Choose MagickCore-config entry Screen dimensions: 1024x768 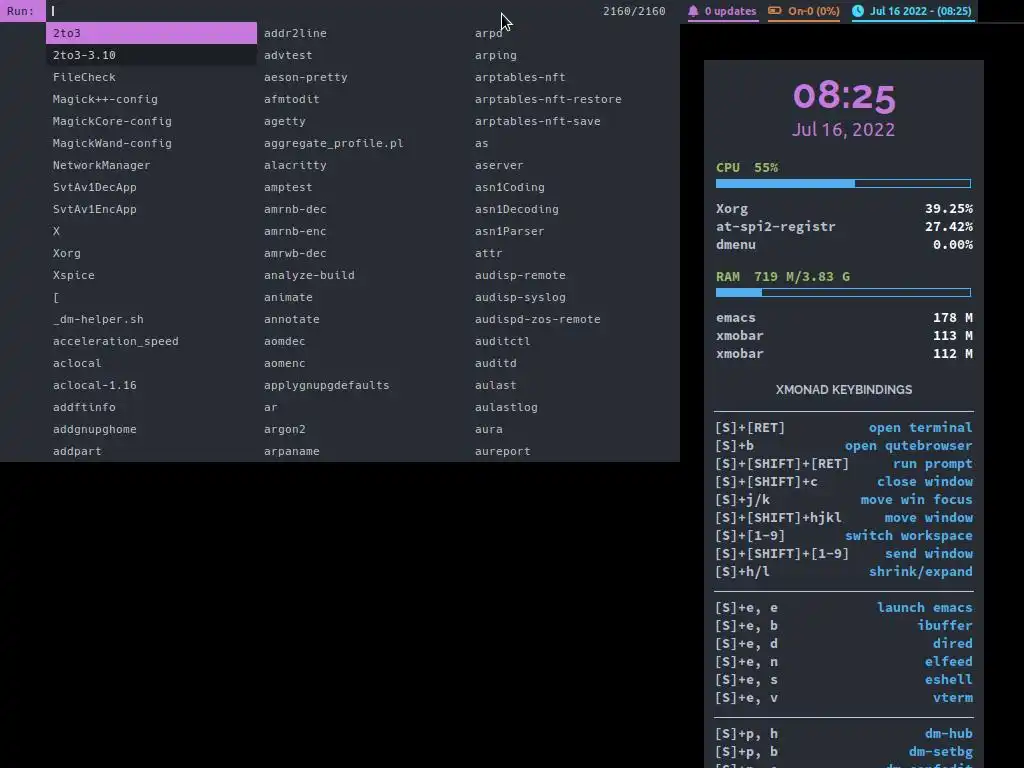click(112, 121)
